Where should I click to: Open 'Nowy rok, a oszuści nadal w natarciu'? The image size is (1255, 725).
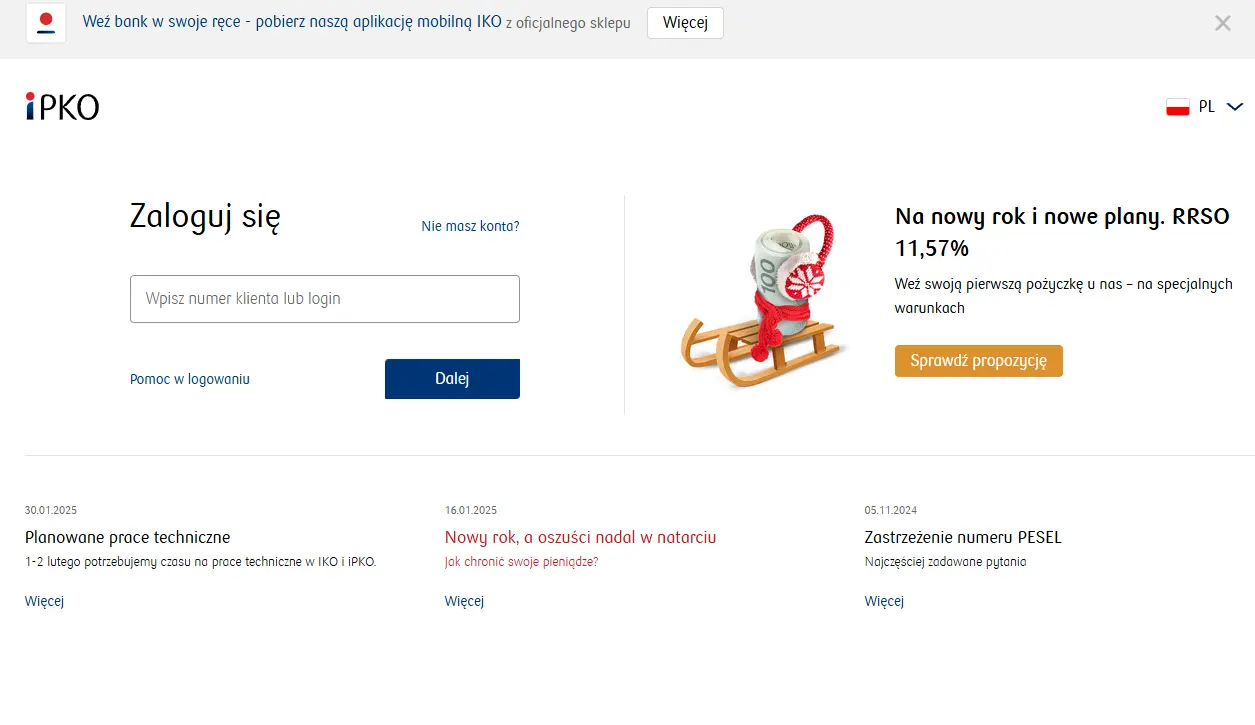[x=580, y=537]
